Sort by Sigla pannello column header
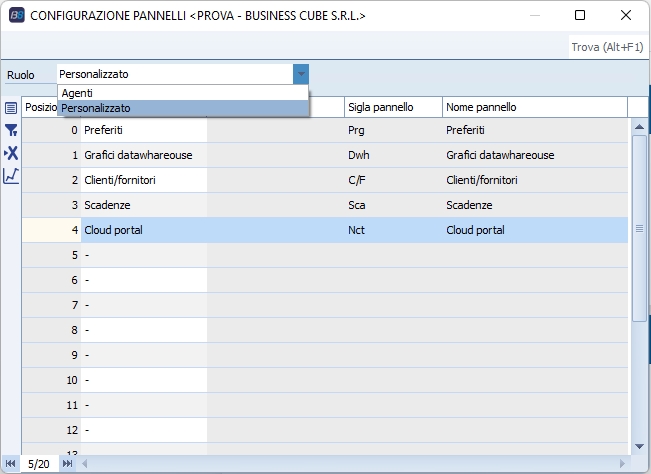 coord(393,107)
